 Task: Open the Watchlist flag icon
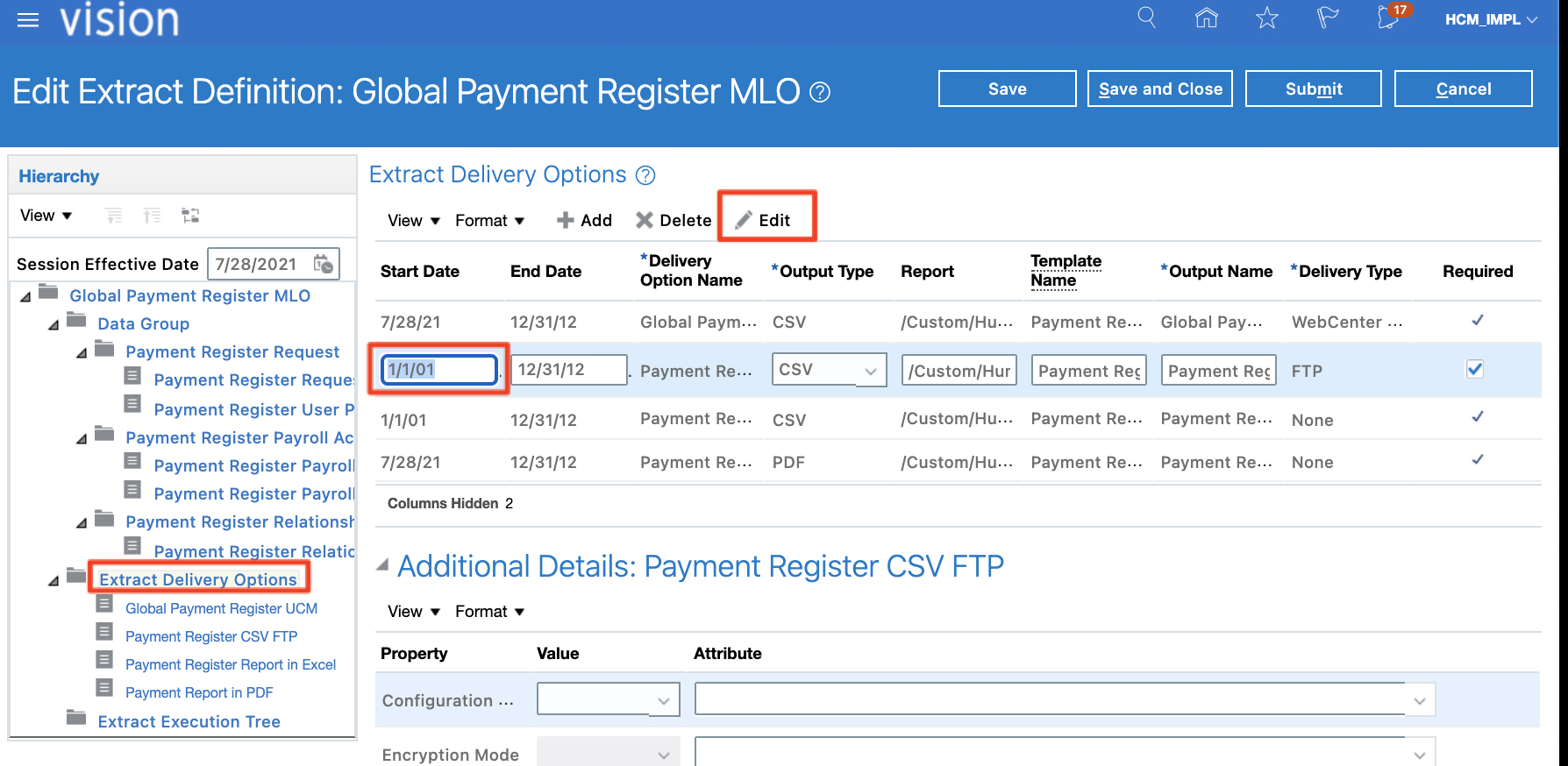[1328, 18]
